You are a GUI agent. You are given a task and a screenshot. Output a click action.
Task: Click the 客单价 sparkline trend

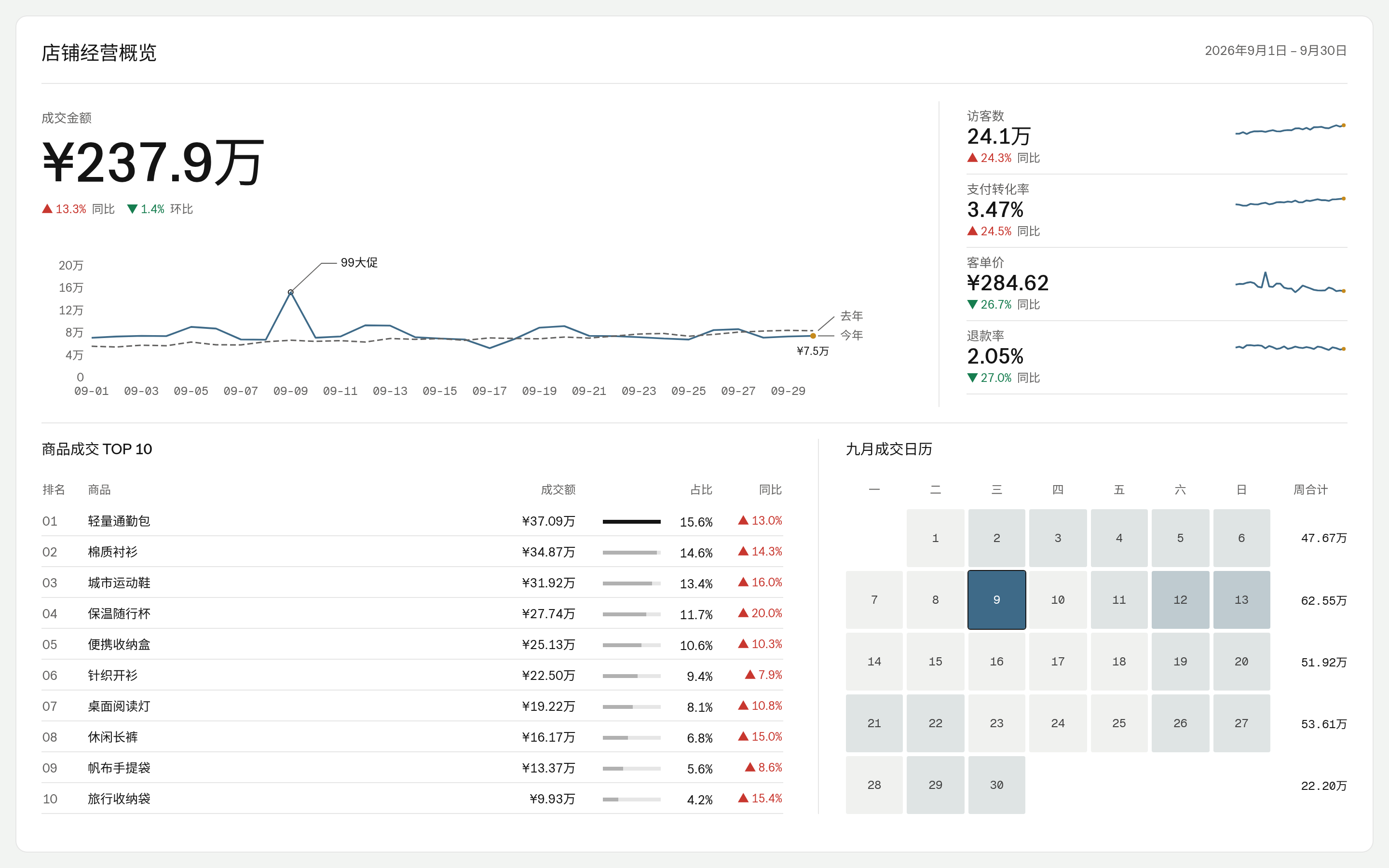pyautogui.click(x=1290, y=283)
